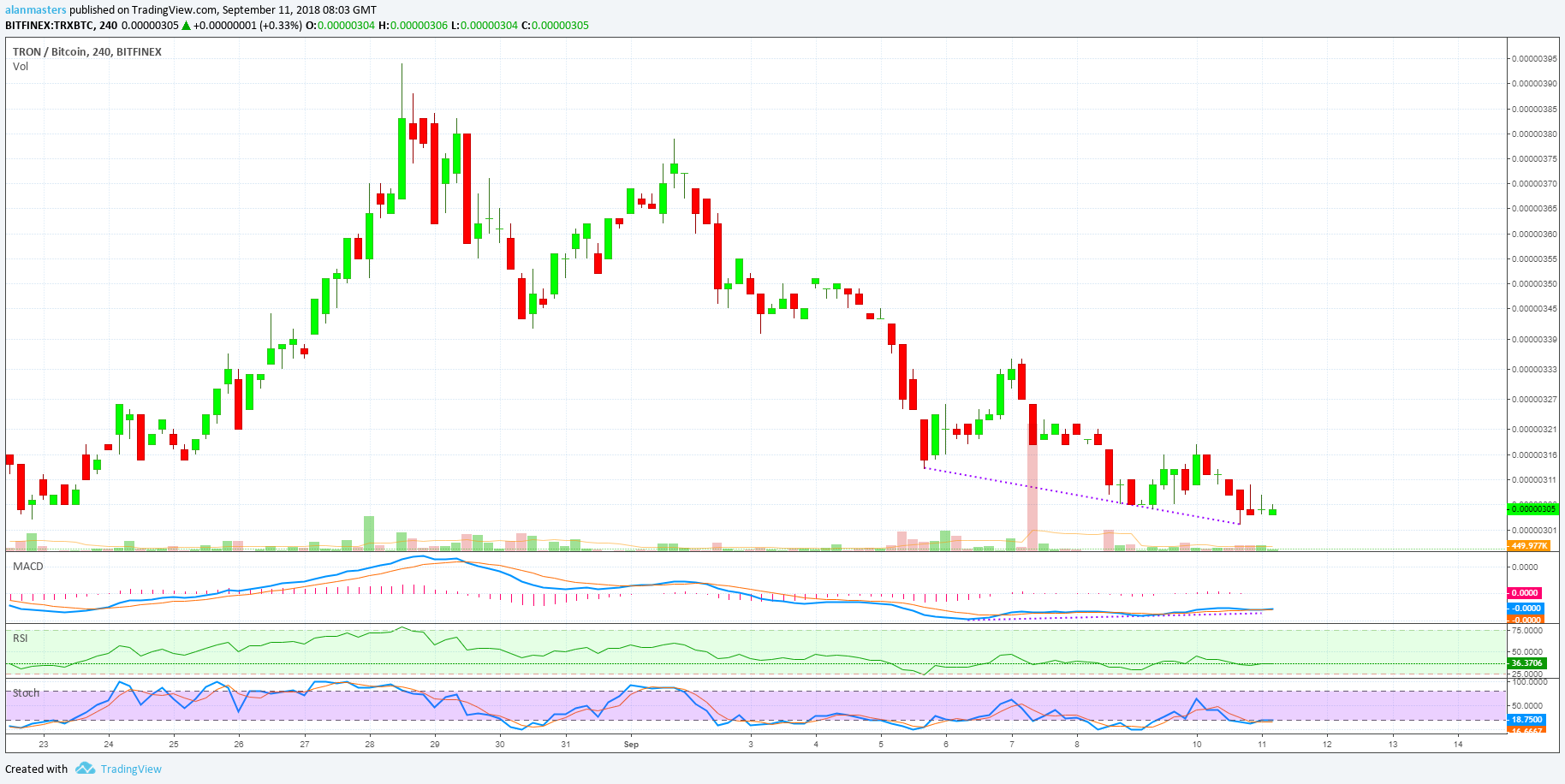Viewport: 1565px width, 784px height.
Task: Click the price axis label 0.00000360
Action: click(x=1534, y=235)
